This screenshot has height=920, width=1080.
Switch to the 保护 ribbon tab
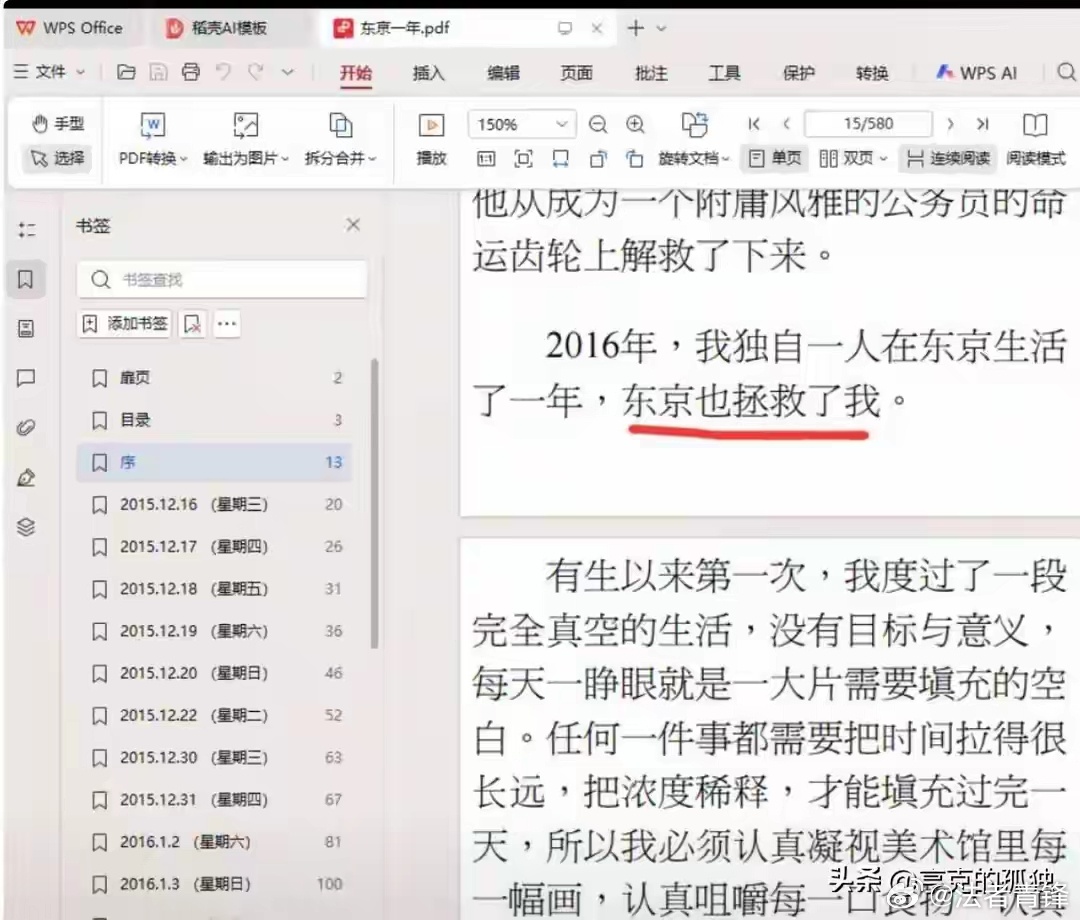(x=799, y=72)
